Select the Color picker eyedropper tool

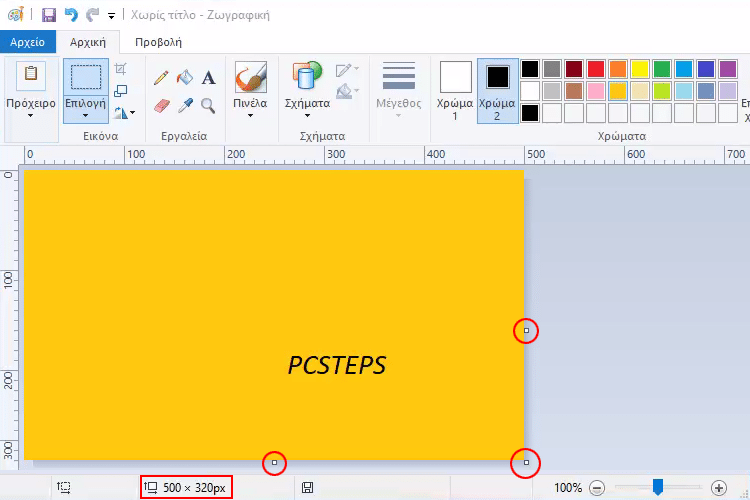(185, 105)
